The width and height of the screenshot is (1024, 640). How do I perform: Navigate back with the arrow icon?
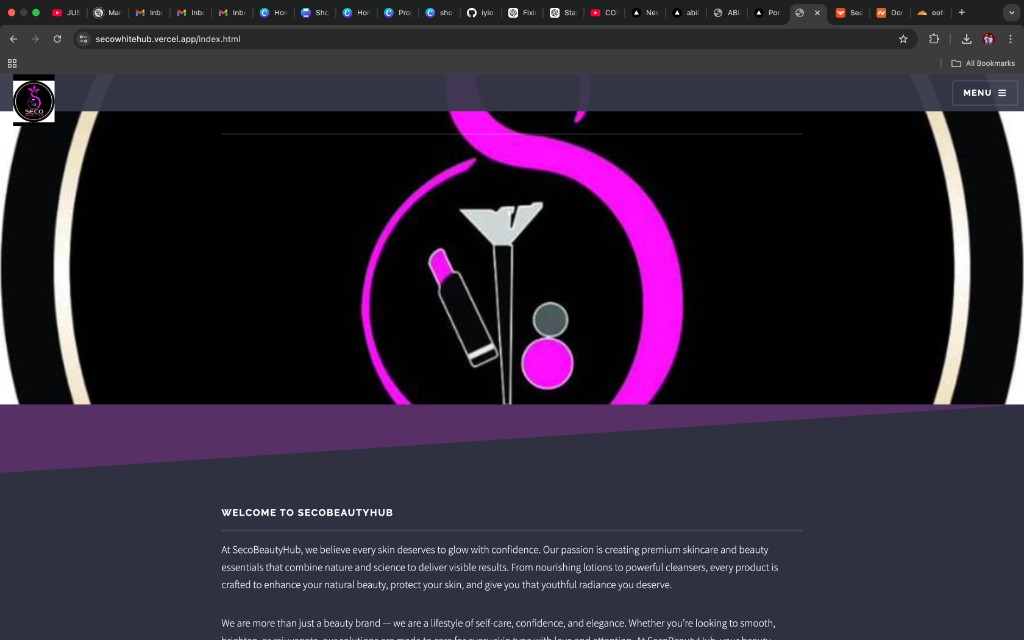[x=12, y=38]
